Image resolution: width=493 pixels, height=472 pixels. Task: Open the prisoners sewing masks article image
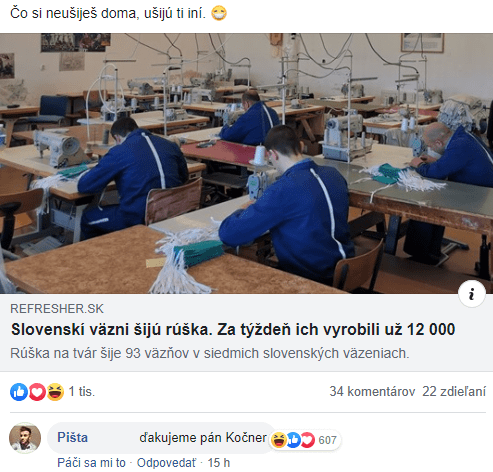(246, 163)
